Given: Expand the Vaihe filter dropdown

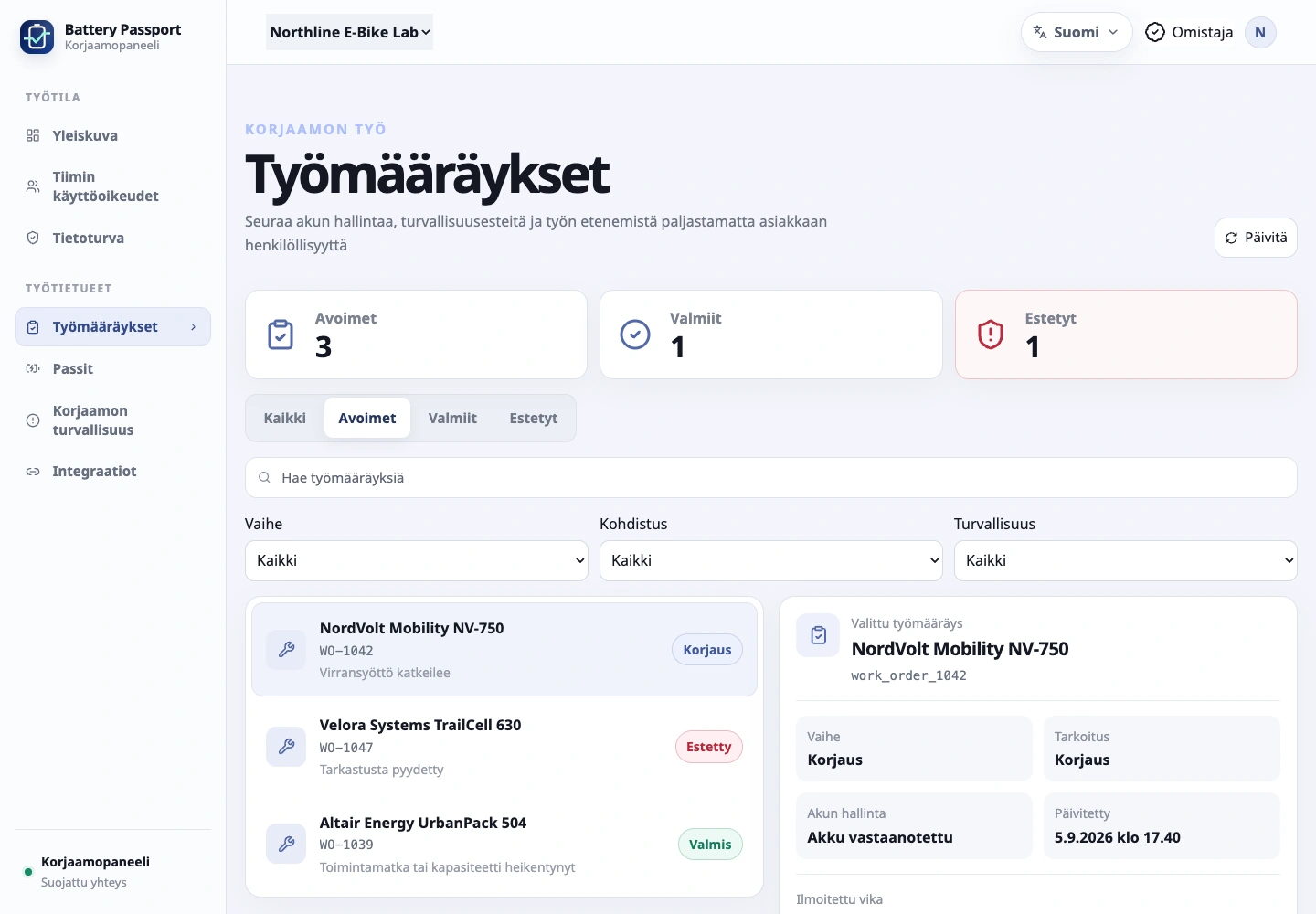Looking at the screenshot, I should click(x=417, y=560).
